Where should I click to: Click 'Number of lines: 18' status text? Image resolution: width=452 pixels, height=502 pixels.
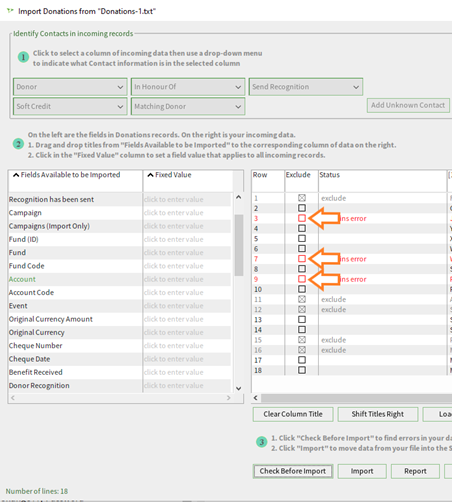[37, 491]
